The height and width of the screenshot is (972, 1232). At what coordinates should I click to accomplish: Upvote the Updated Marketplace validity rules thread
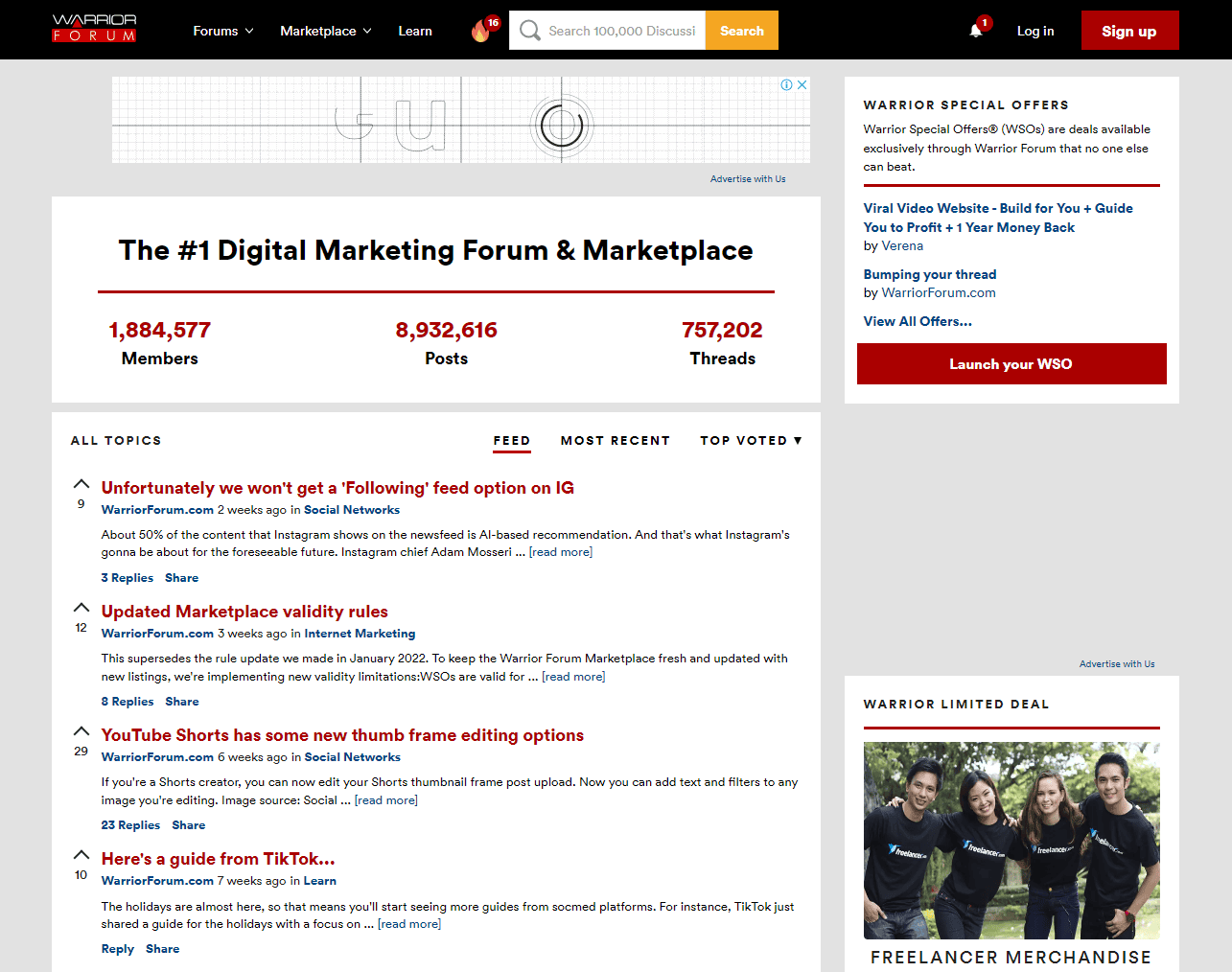[81, 608]
